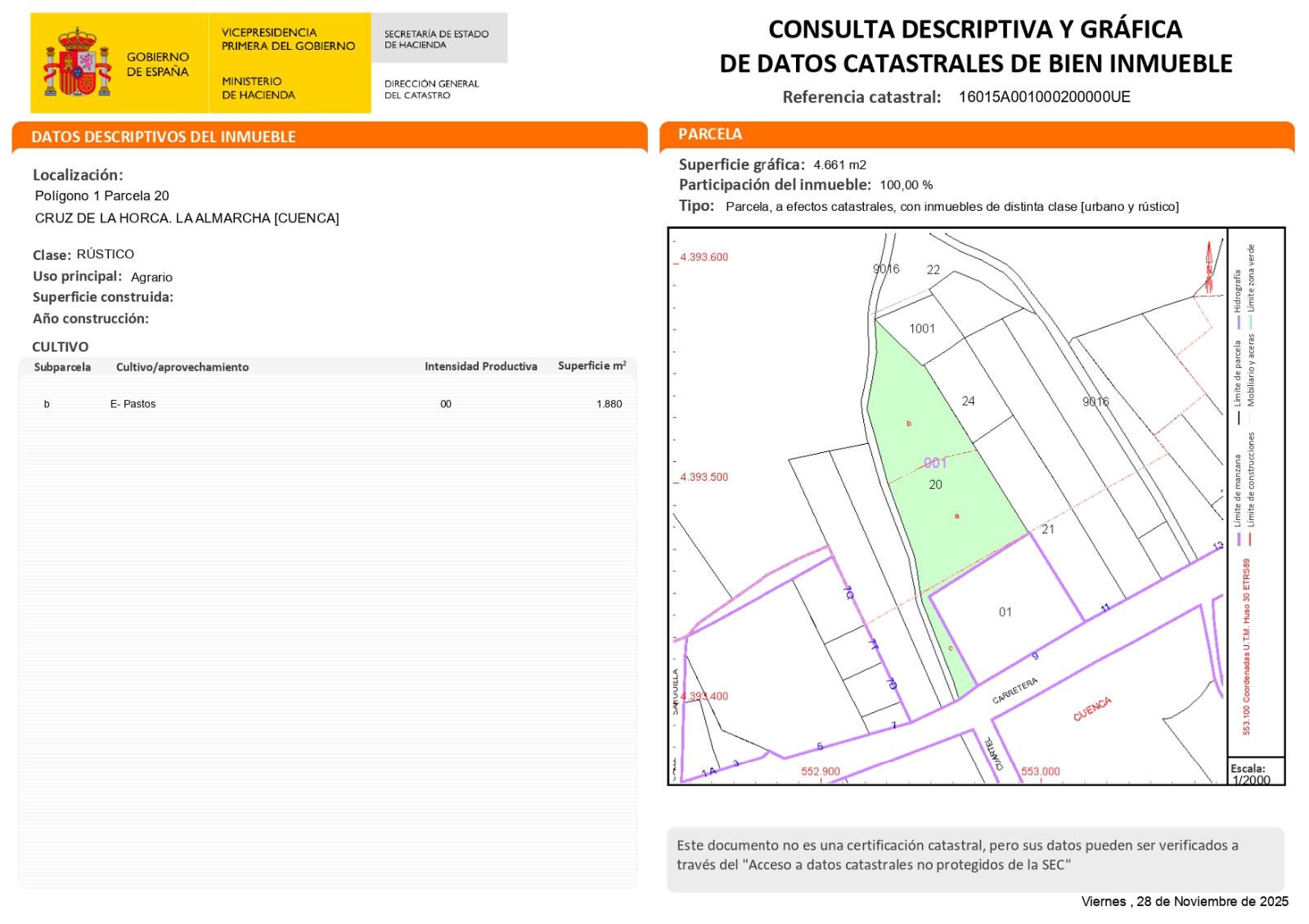1309x924 pixels.
Task: Click the urban block 01 label
Action: click(x=1005, y=612)
